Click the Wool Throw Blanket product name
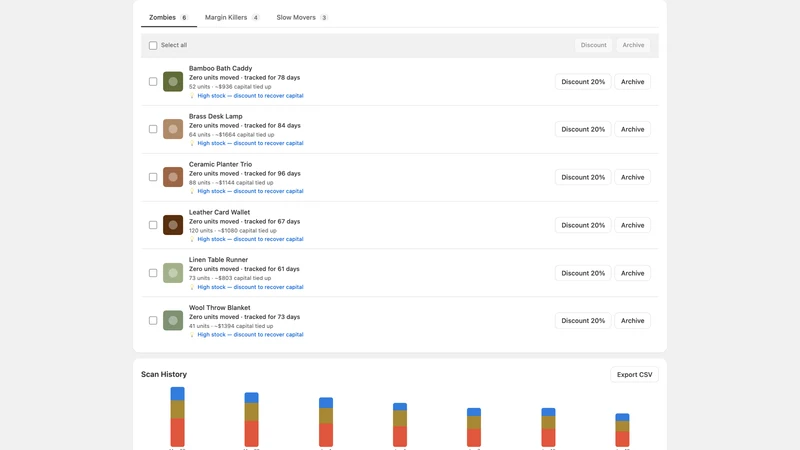 [x=220, y=308]
